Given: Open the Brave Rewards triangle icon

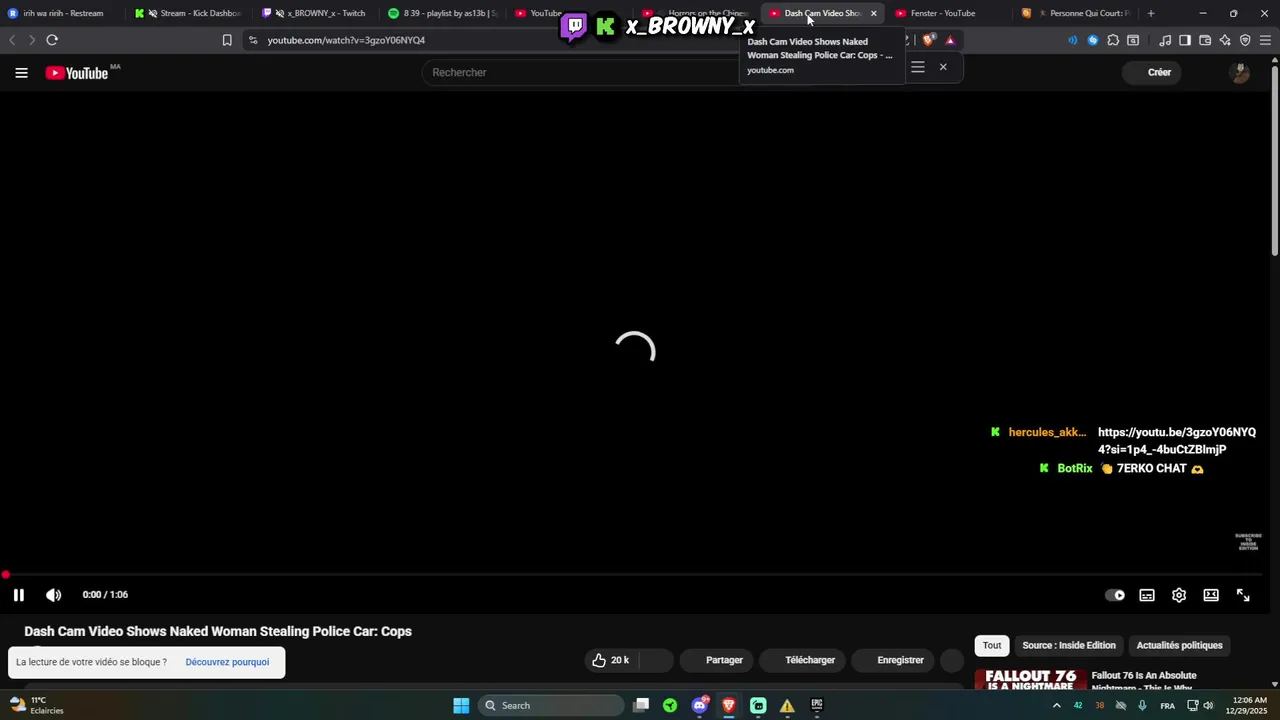Looking at the screenshot, I should click(x=950, y=40).
